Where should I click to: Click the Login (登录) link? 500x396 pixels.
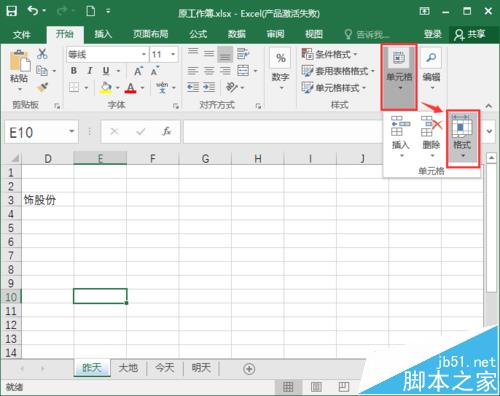click(433, 34)
